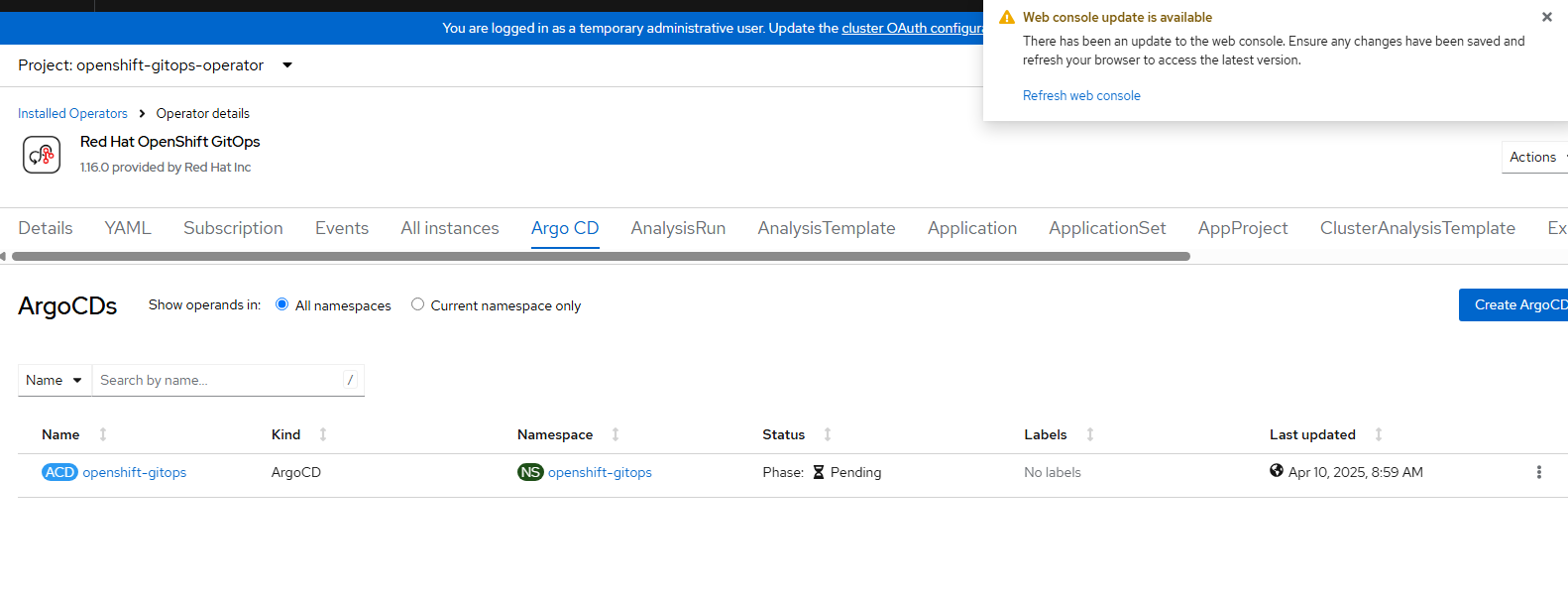
Task: Sort table by Namespace column arrows
Action: tap(616, 434)
